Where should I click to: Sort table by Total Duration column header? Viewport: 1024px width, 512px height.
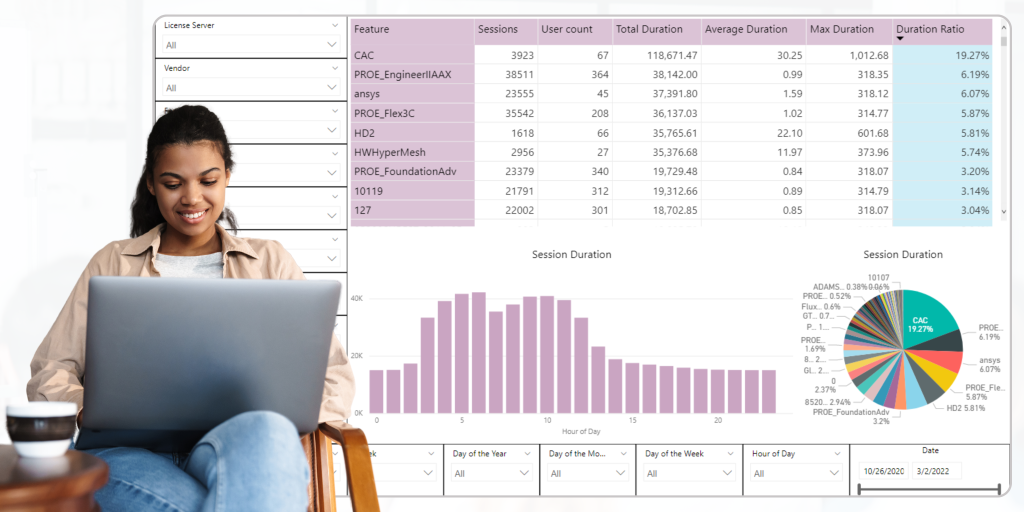649,30
